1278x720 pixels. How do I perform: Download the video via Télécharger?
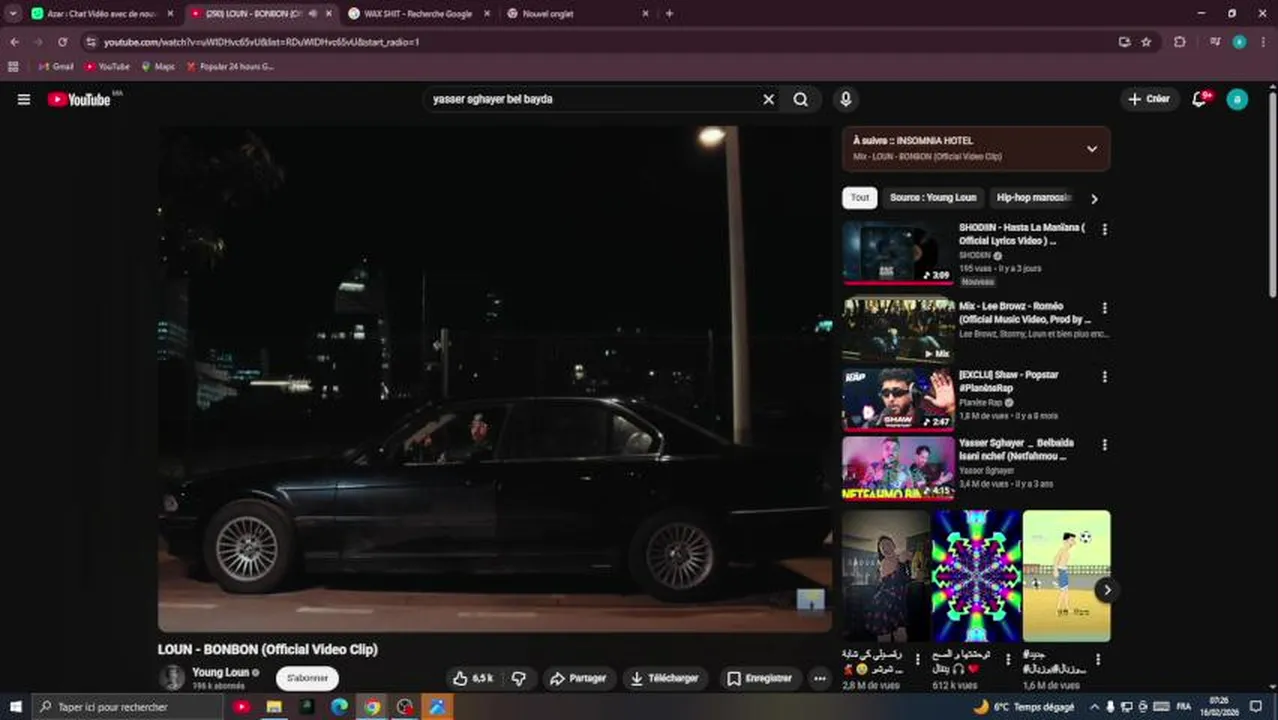pos(664,678)
